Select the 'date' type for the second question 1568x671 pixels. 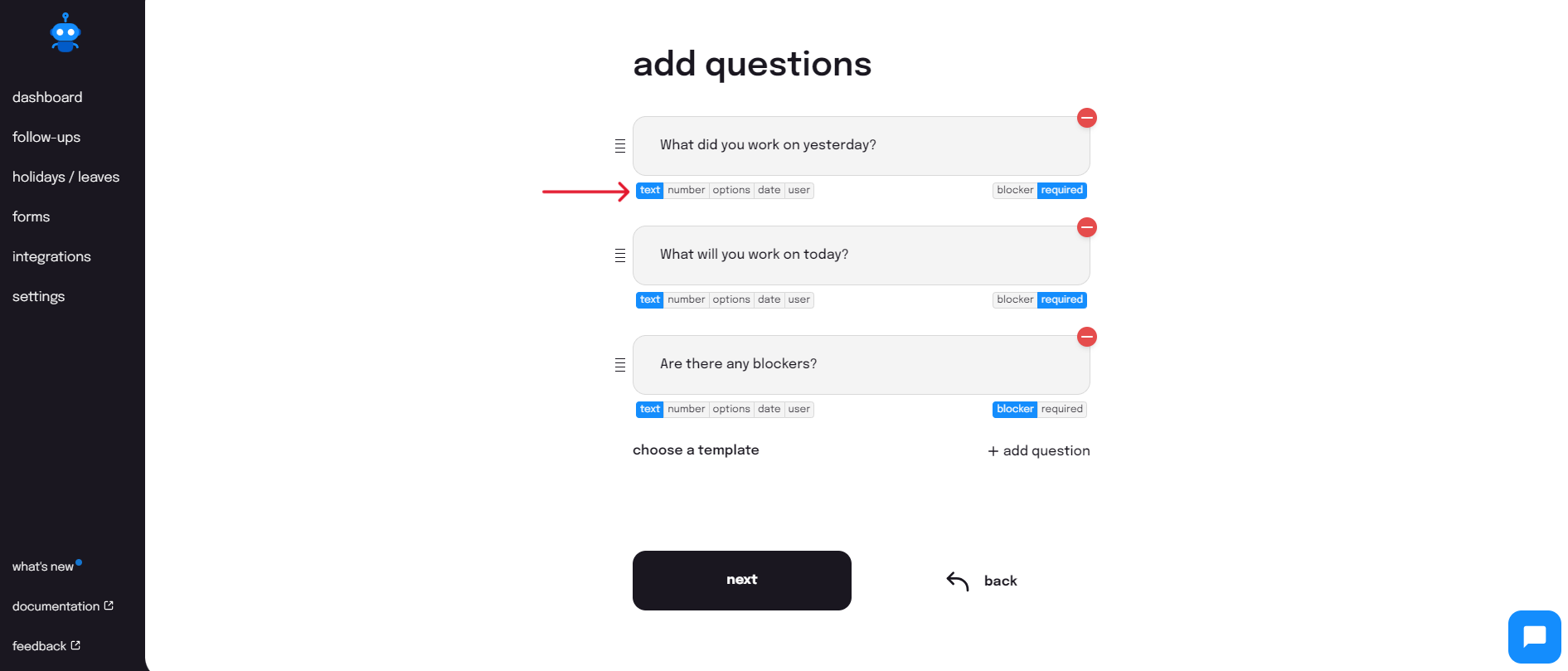tap(769, 299)
